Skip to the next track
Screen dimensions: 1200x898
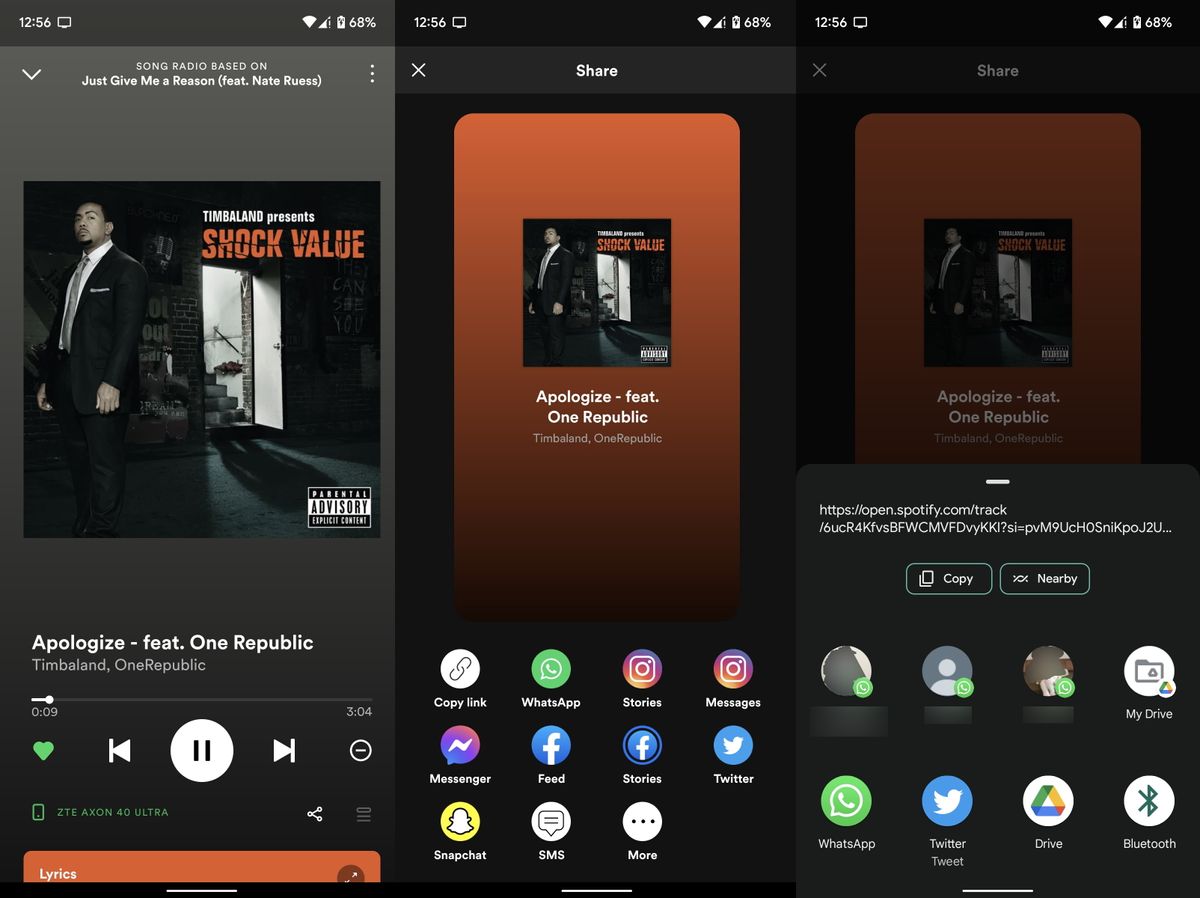point(284,750)
